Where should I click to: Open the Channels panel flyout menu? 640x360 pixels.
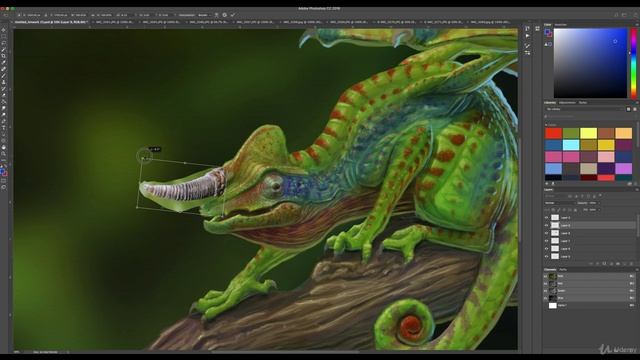(636, 270)
